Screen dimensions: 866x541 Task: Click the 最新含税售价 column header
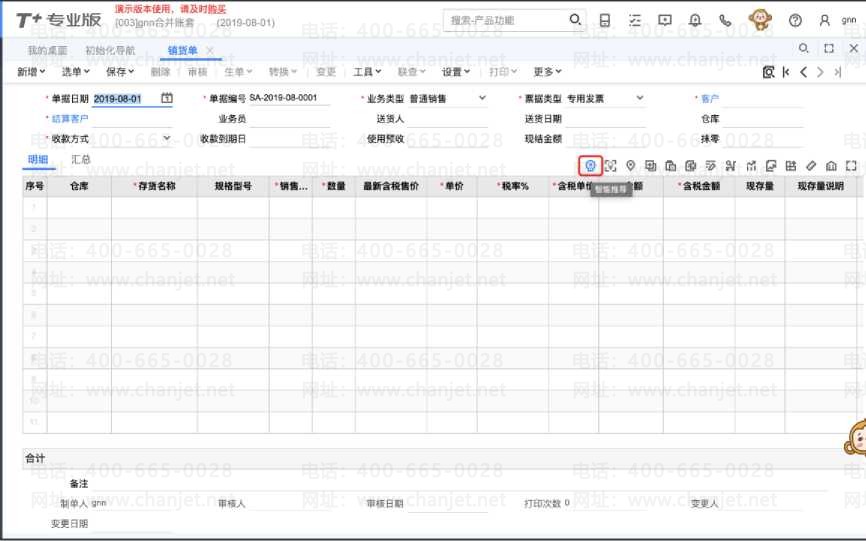[x=391, y=186]
